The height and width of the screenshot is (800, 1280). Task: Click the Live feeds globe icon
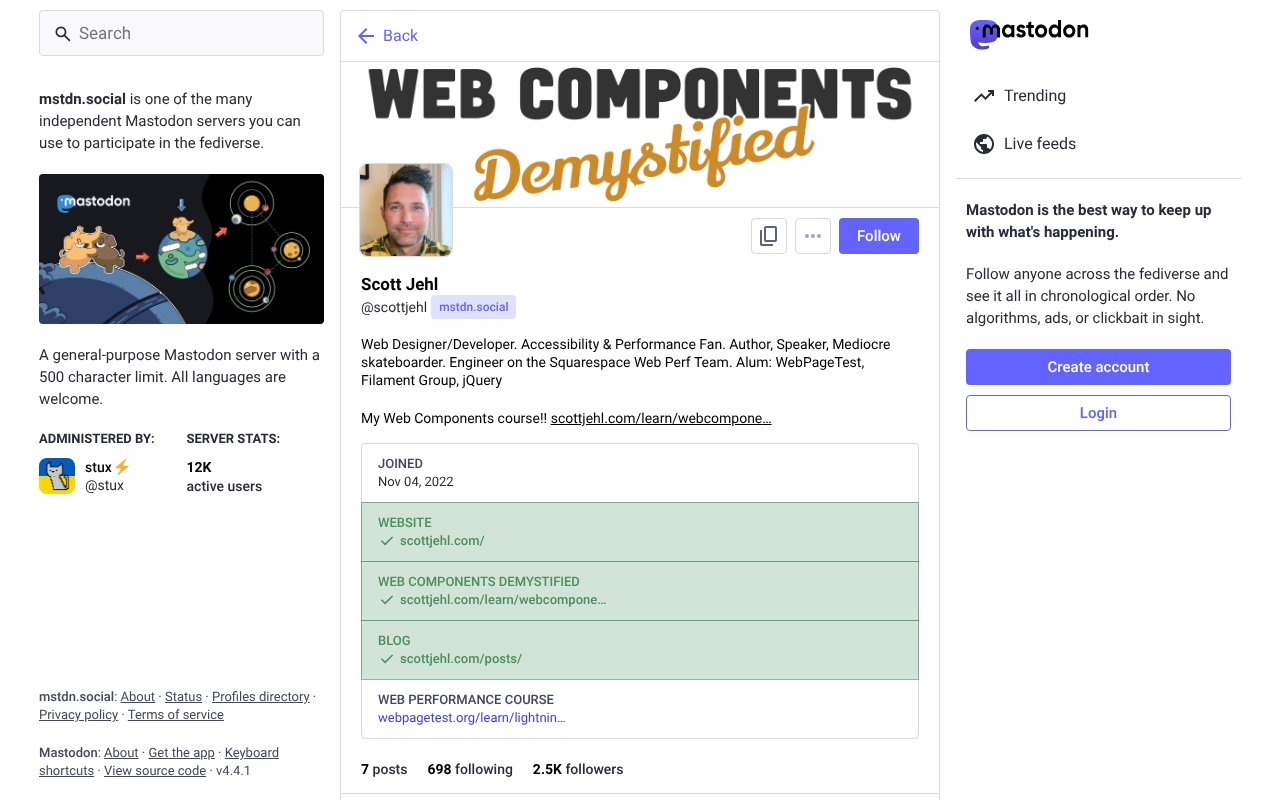(x=984, y=144)
